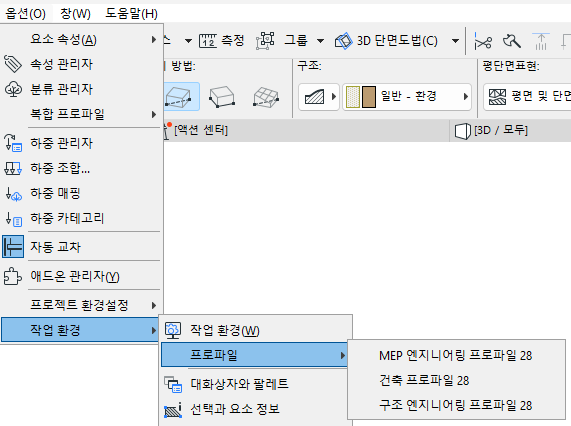Screen dimensions: 571x426
Task: Click the scissors trim icon
Action: click(x=483, y=41)
